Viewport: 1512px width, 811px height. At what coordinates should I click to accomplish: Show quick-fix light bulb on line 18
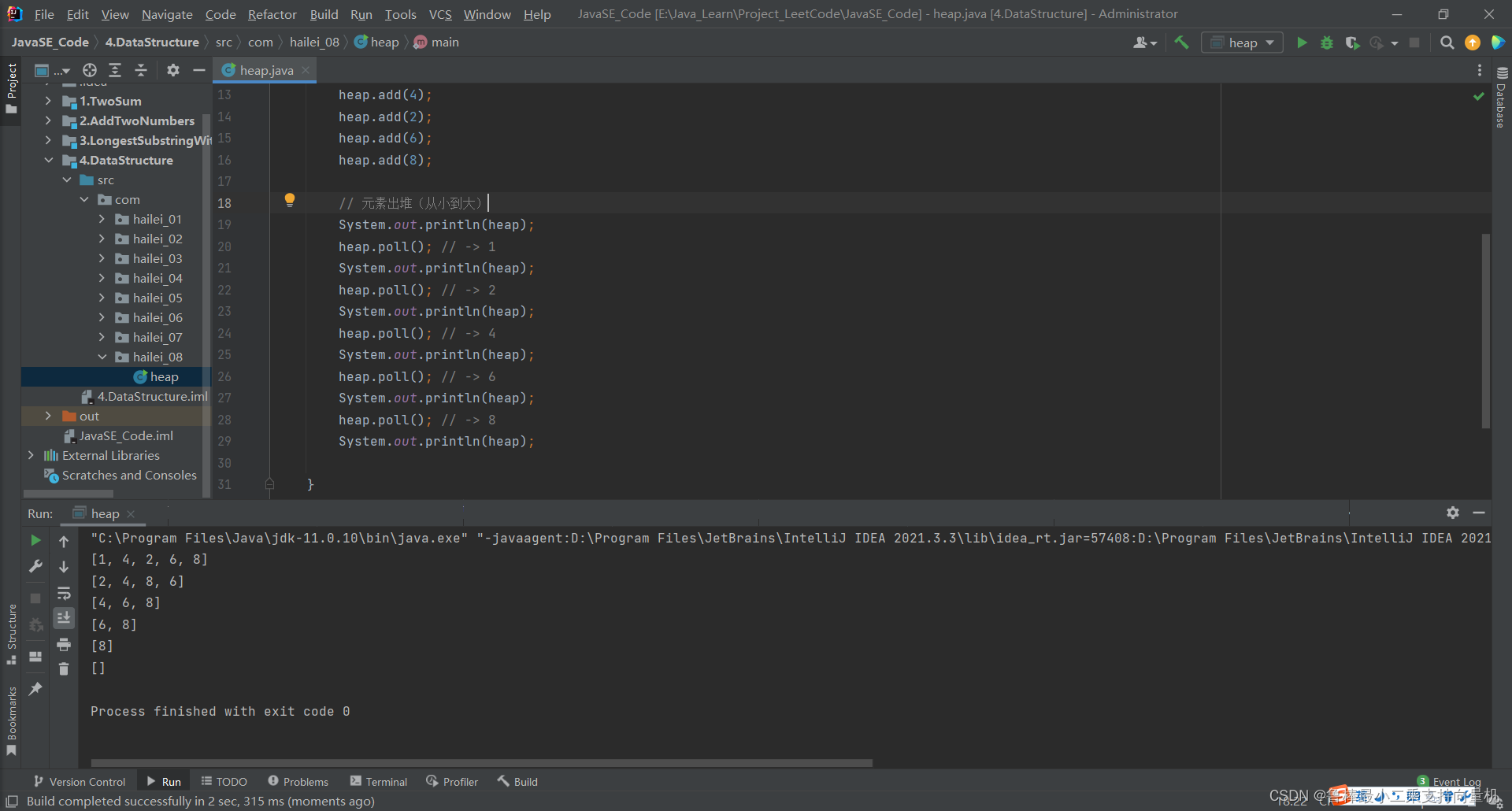(x=289, y=200)
